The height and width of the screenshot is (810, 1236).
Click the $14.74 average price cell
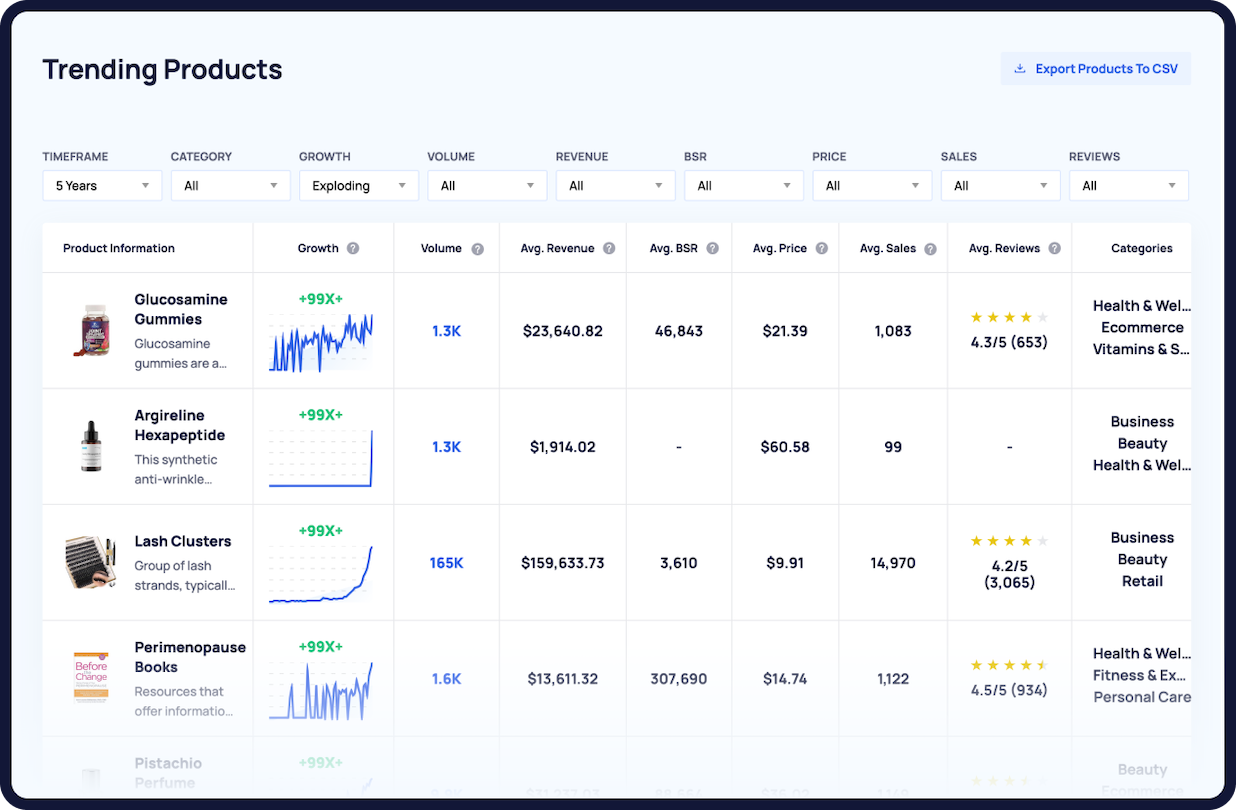(x=785, y=679)
